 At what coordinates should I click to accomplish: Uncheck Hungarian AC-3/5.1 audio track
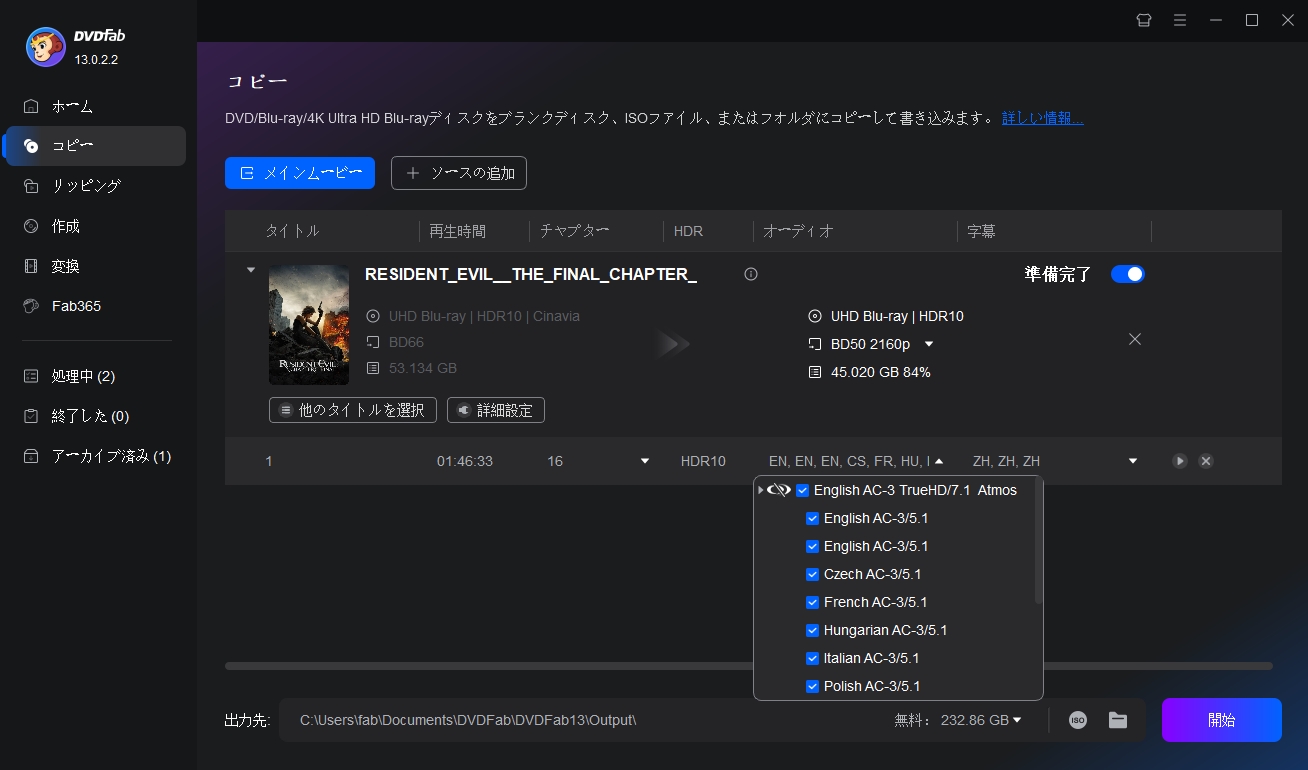813,630
